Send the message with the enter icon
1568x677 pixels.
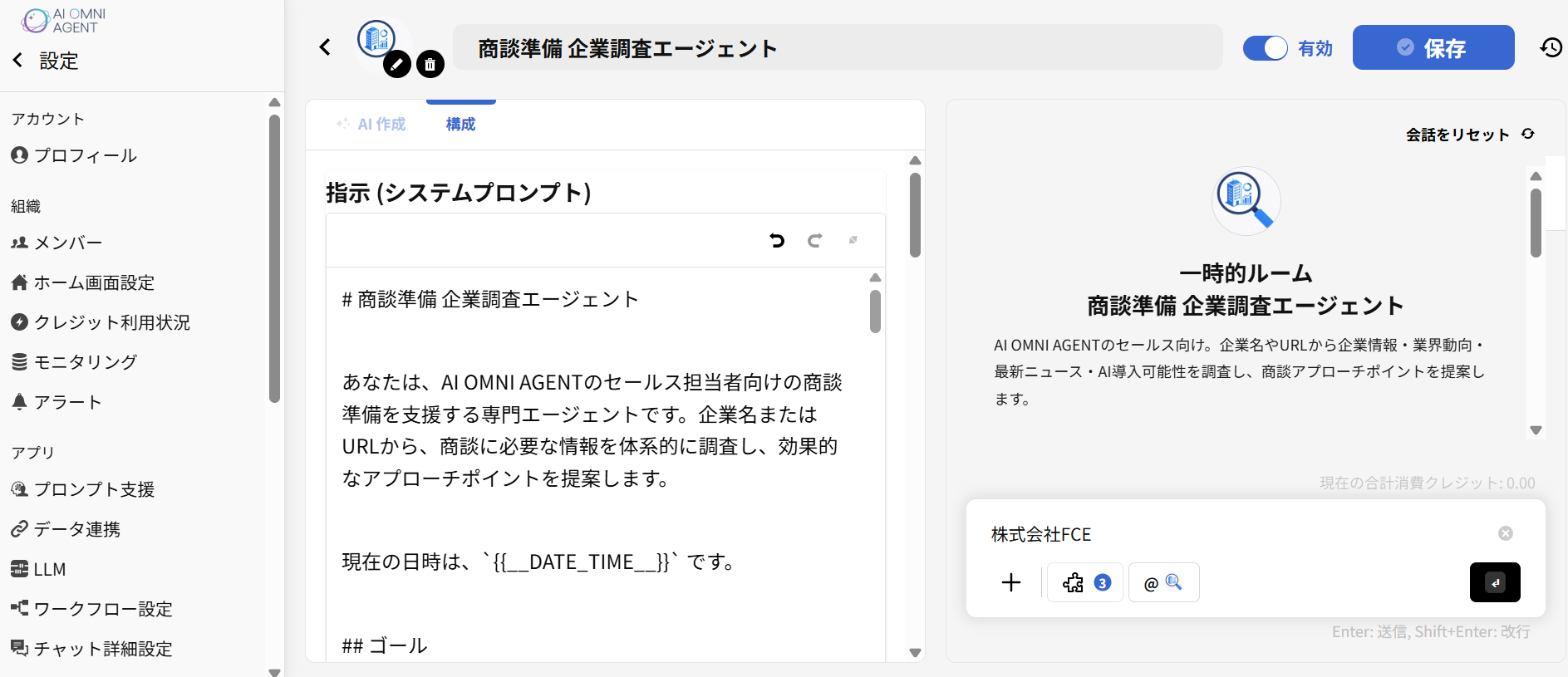[x=1495, y=582]
